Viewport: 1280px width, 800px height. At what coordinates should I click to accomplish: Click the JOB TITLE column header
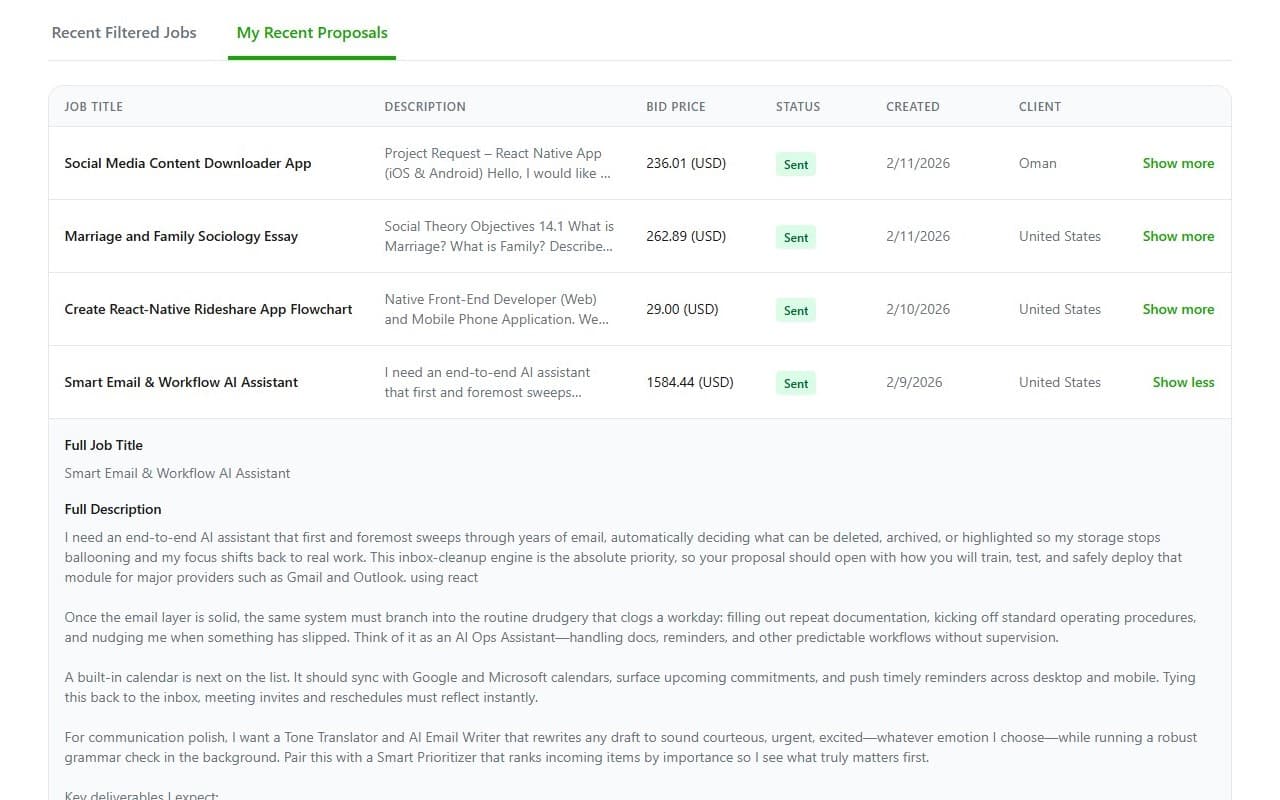93,106
